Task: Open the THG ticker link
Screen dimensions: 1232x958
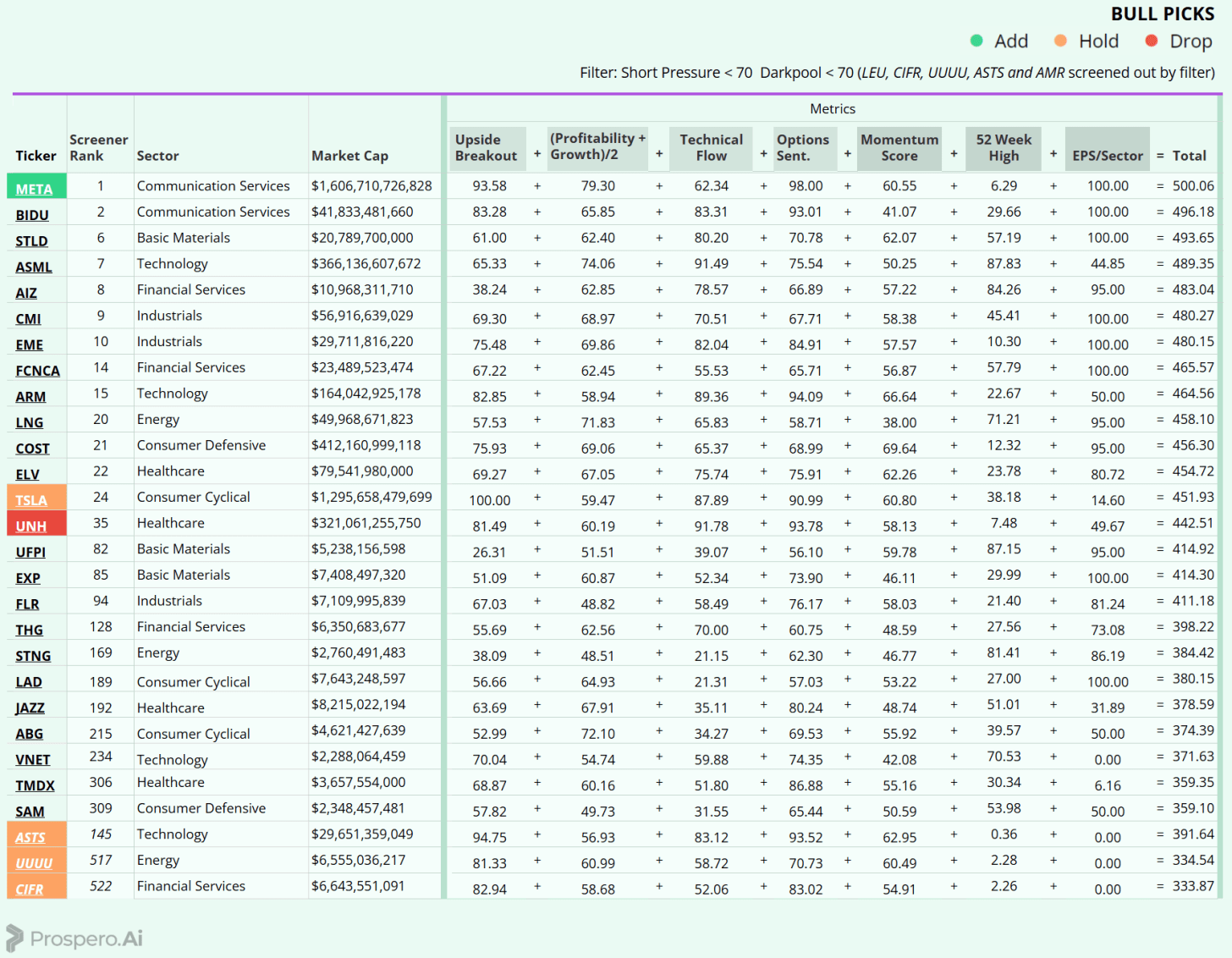Action: click(x=29, y=630)
